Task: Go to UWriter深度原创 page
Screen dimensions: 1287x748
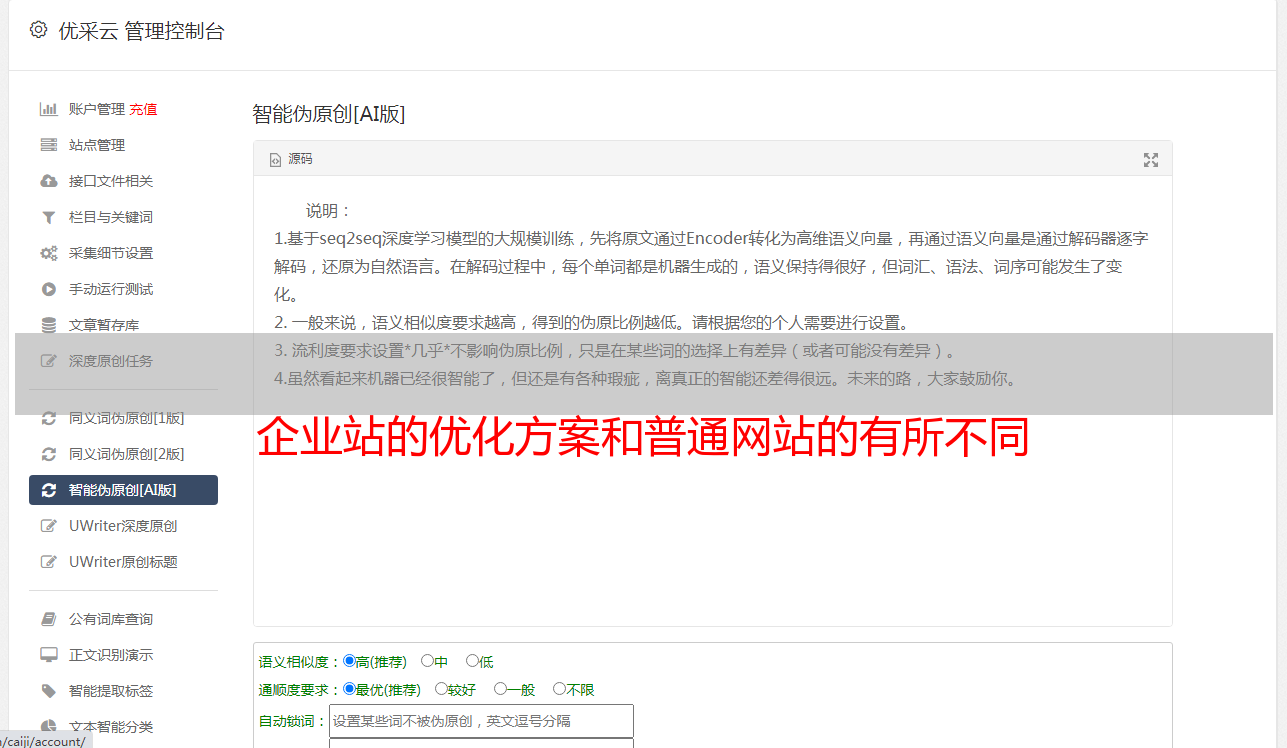Action: click(x=123, y=526)
